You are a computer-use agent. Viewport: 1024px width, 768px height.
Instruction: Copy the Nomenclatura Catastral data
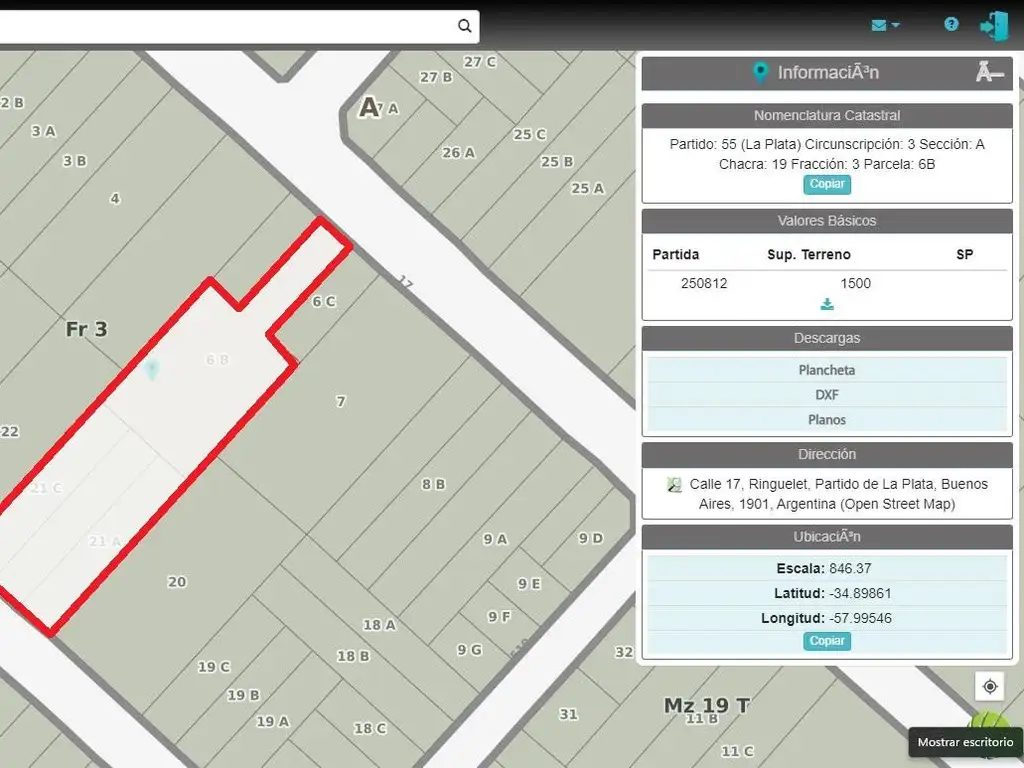[x=827, y=184]
